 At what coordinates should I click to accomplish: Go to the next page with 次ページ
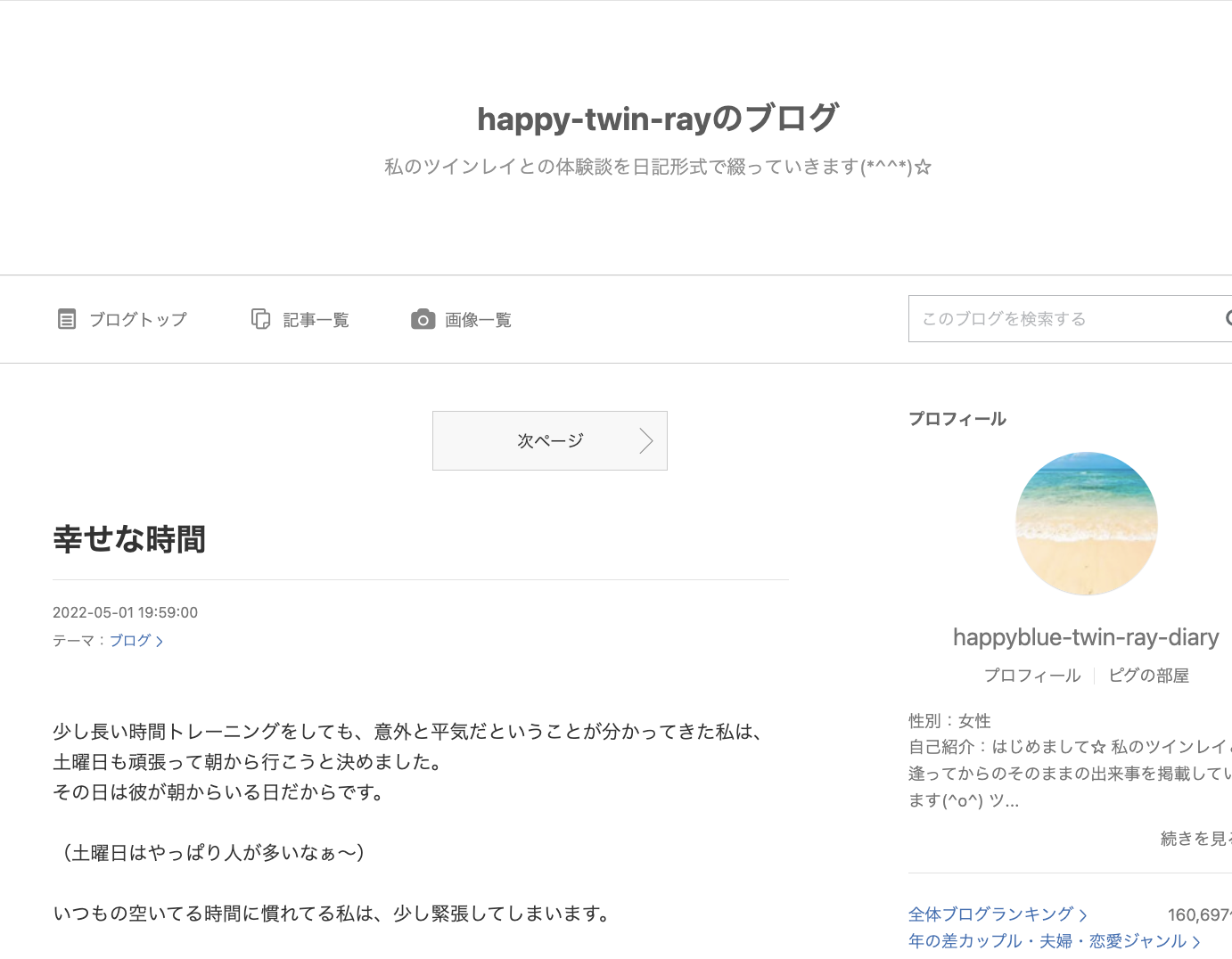tap(549, 440)
